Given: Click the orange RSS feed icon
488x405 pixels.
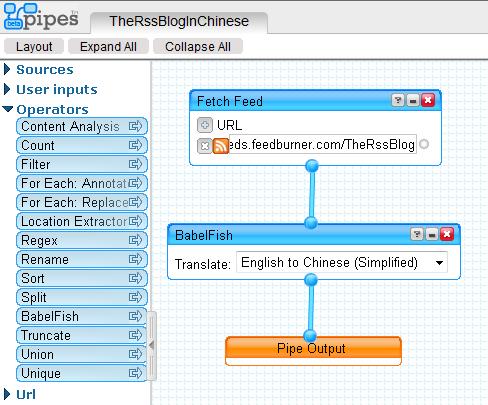Looking at the screenshot, I should (x=221, y=146).
